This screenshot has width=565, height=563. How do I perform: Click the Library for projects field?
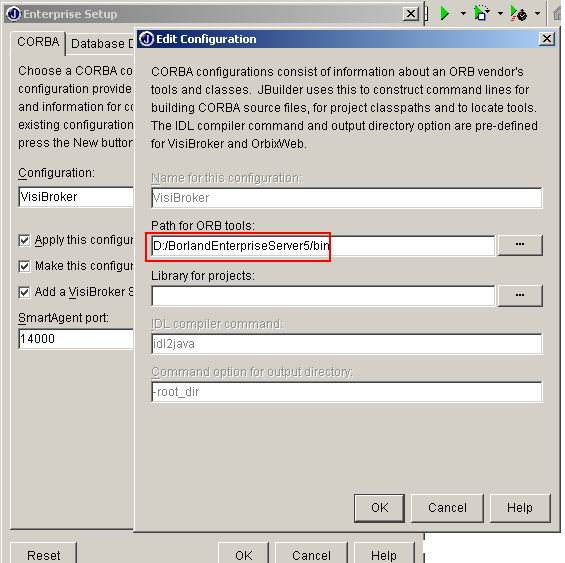coord(323,296)
